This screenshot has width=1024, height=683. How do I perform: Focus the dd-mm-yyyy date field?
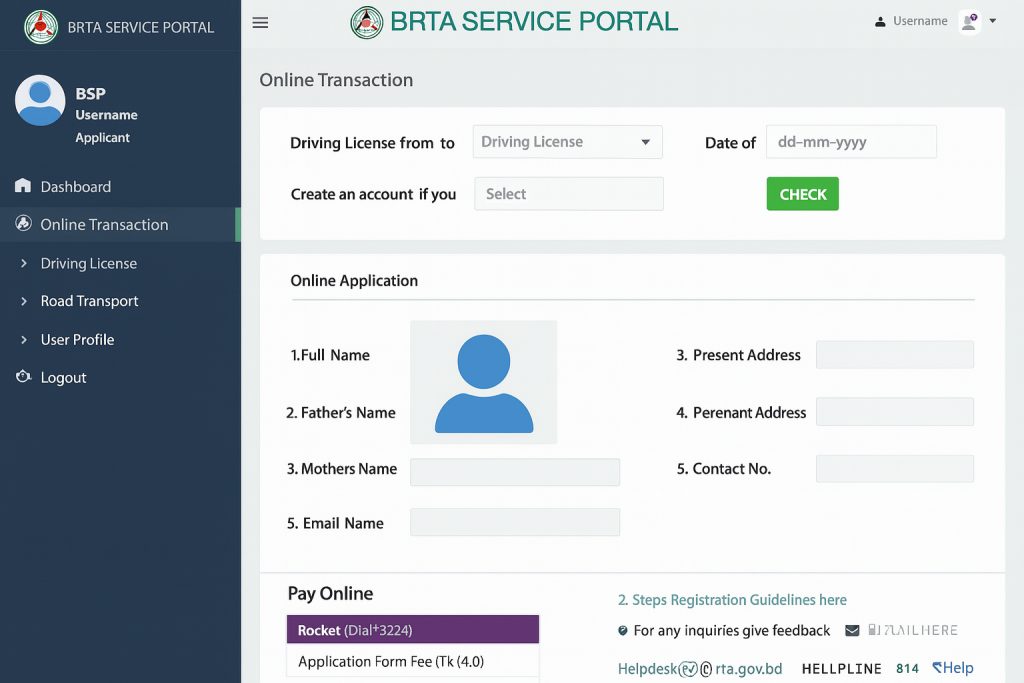pyautogui.click(x=851, y=142)
